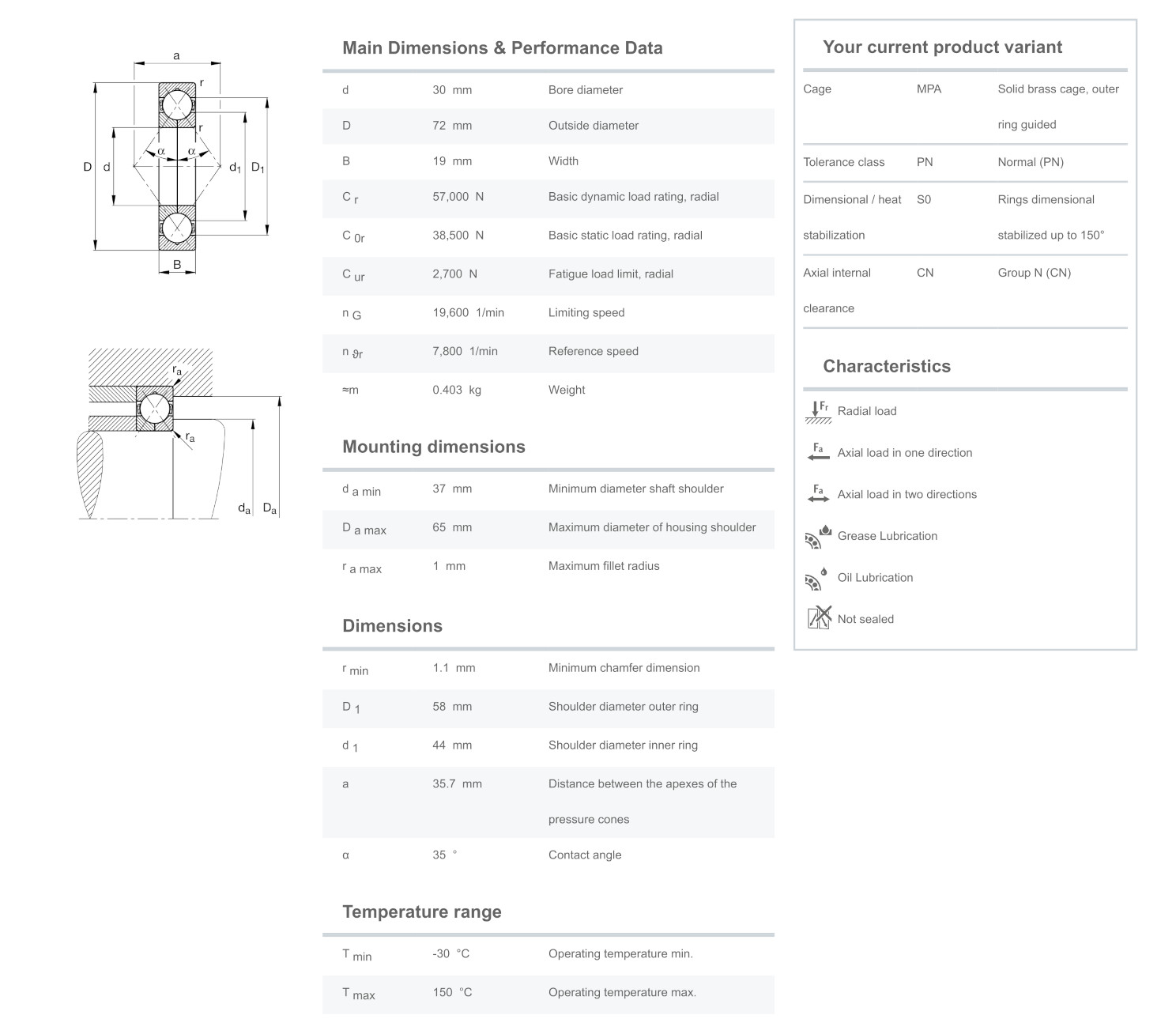Select the Limiting speed row
Screen dimensions: 1176x1019
pos(548,313)
